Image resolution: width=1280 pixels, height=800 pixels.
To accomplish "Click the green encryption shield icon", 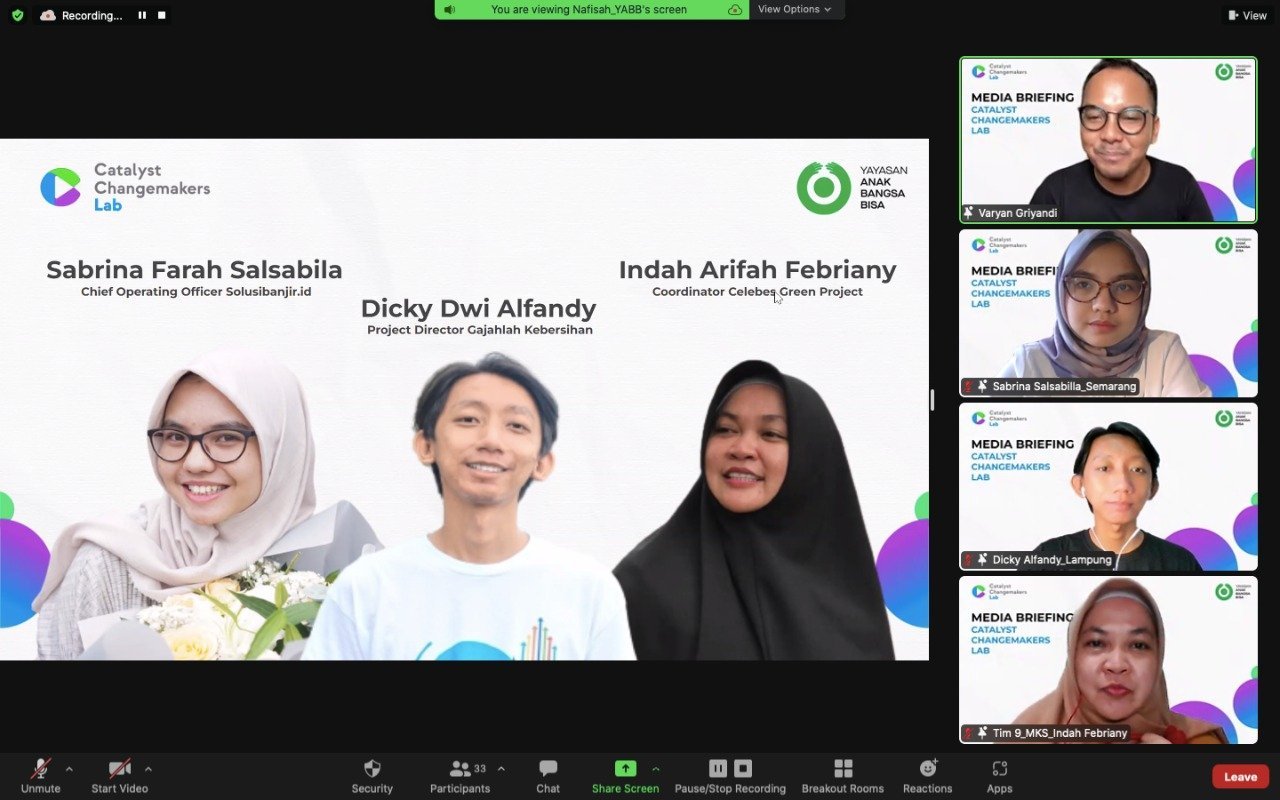I will coord(17,15).
